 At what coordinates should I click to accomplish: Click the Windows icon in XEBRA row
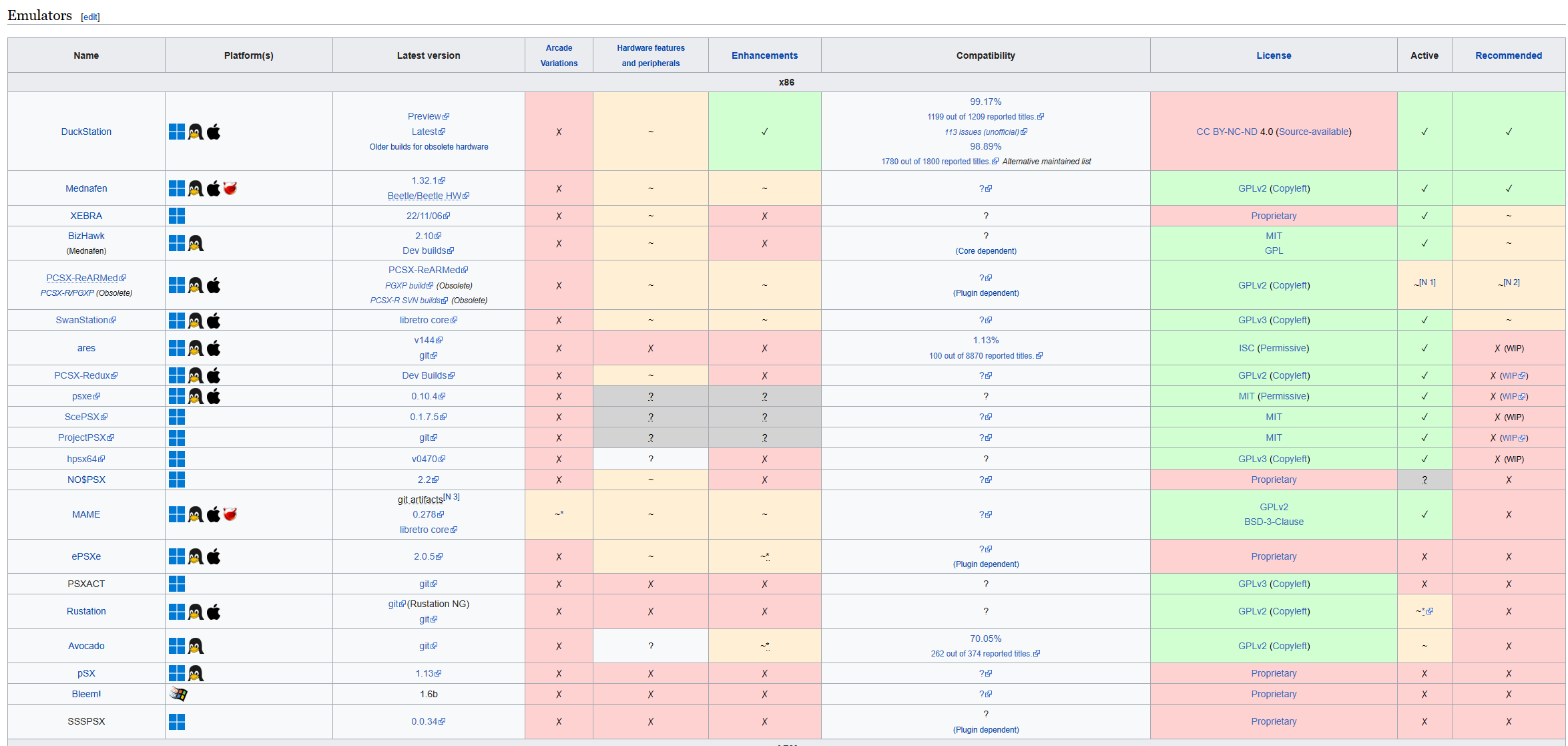177,216
